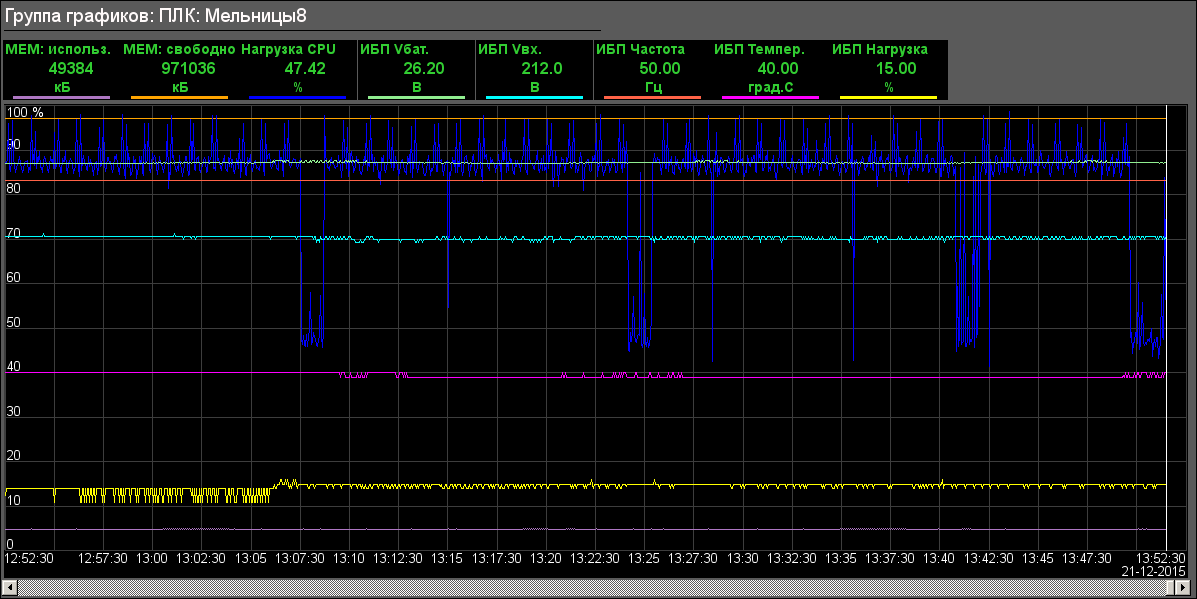Screen dimensions: 1197x599
Task: Select the green ИБП Vбат. color line
Action: click(x=416, y=98)
